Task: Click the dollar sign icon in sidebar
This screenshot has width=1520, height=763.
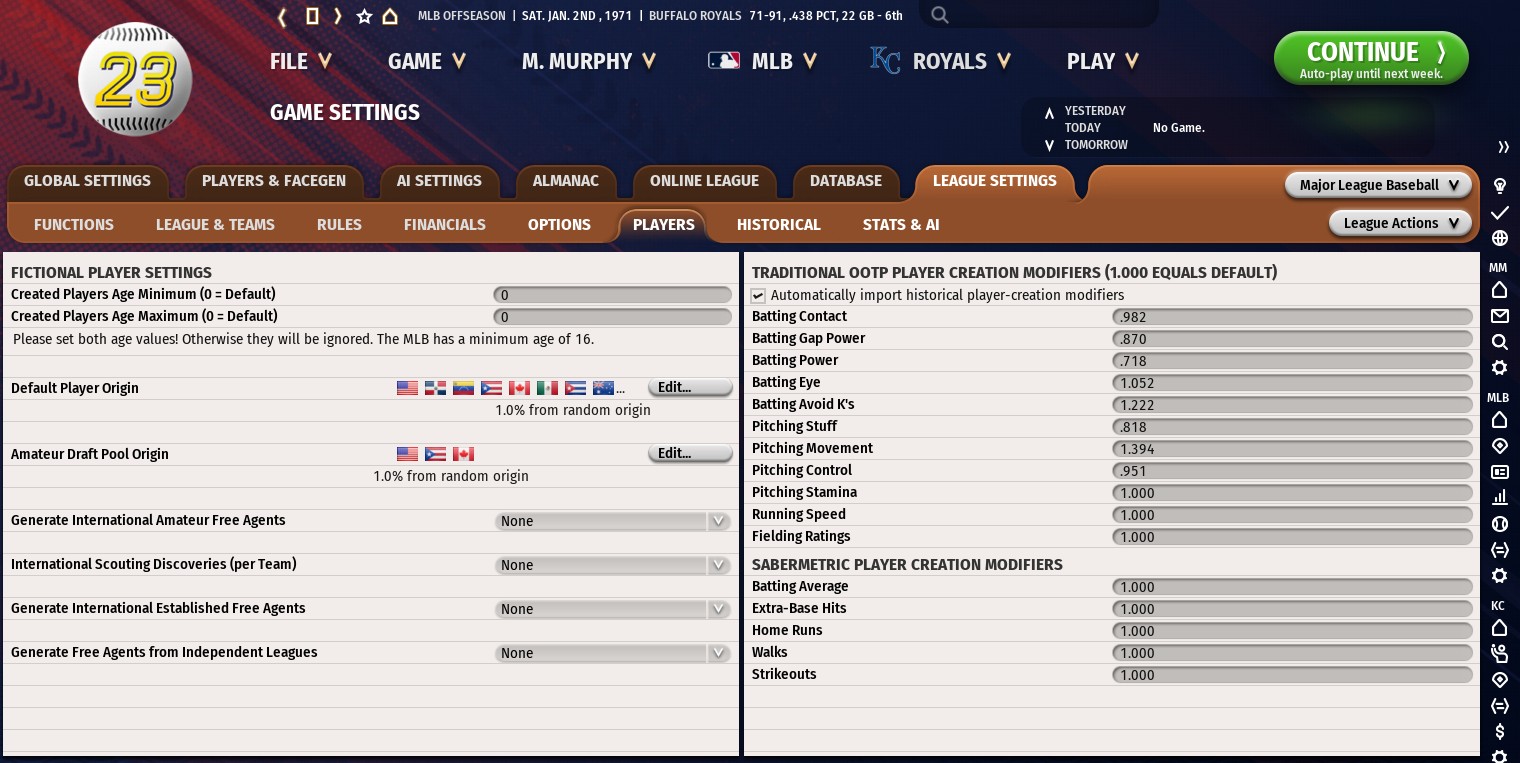Action: point(1499,732)
